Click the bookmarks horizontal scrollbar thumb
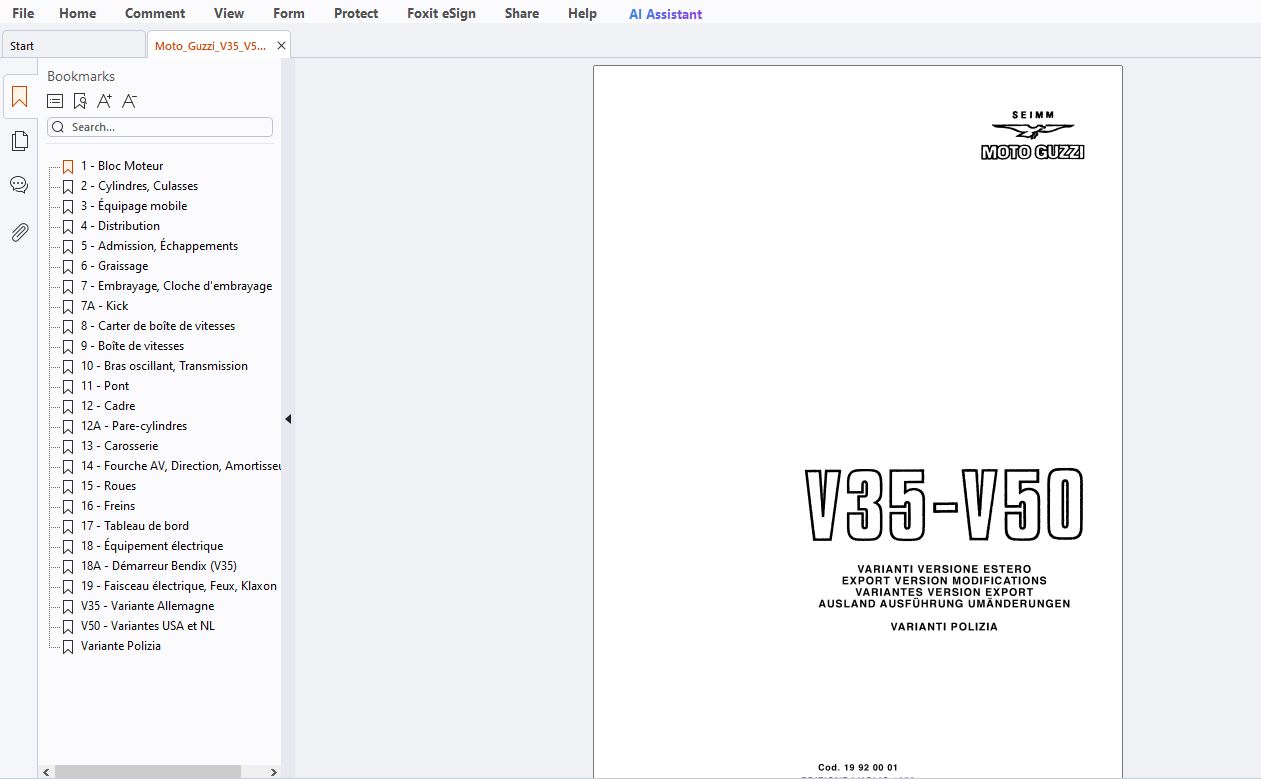The height and width of the screenshot is (779, 1261). (x=147, y=772)
